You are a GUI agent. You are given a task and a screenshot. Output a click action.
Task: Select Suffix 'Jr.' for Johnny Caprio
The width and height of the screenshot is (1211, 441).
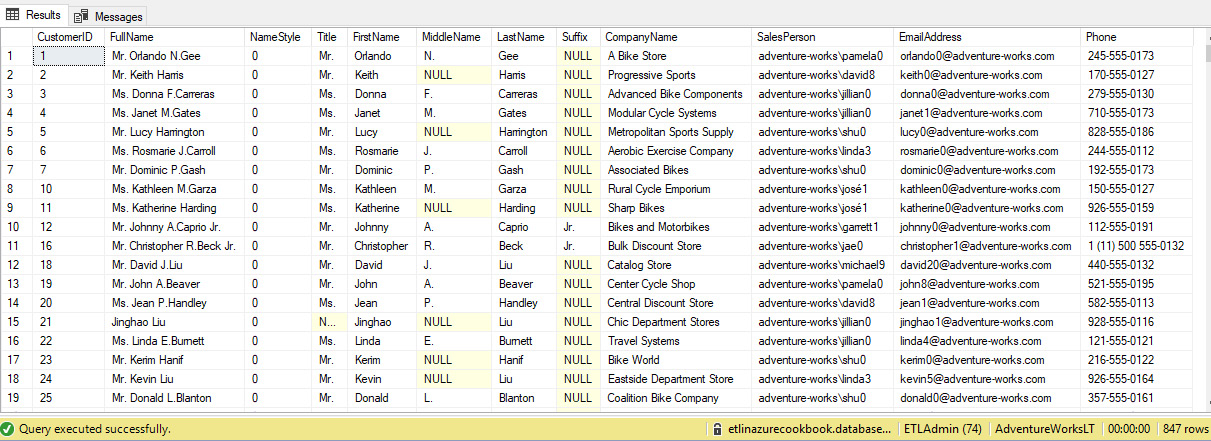[x=579, y=227]
